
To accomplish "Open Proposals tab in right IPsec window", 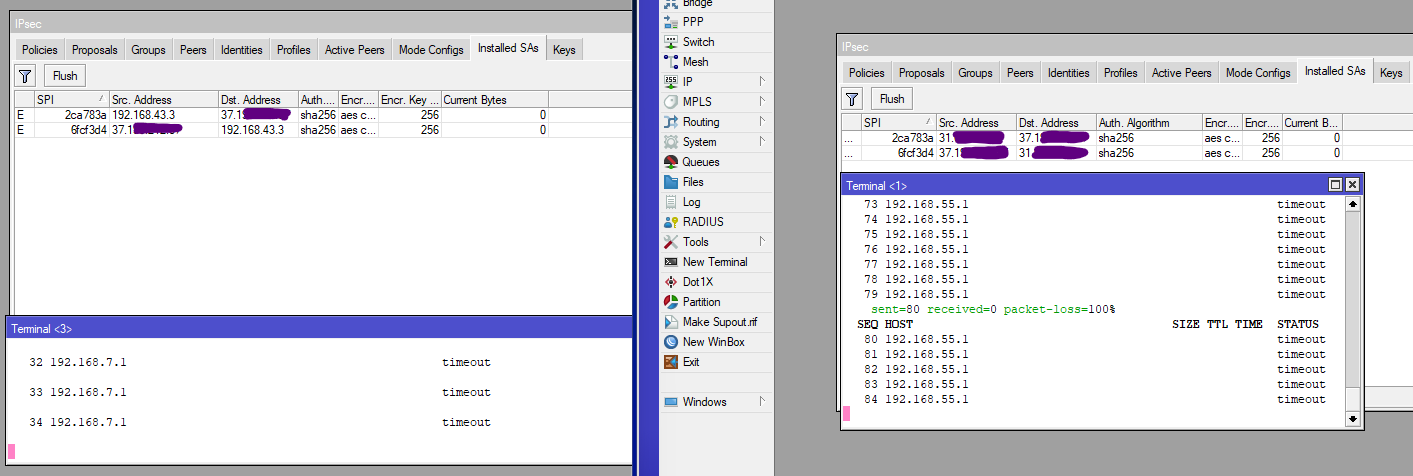I will pyautogui.click(x=922, y=73).
